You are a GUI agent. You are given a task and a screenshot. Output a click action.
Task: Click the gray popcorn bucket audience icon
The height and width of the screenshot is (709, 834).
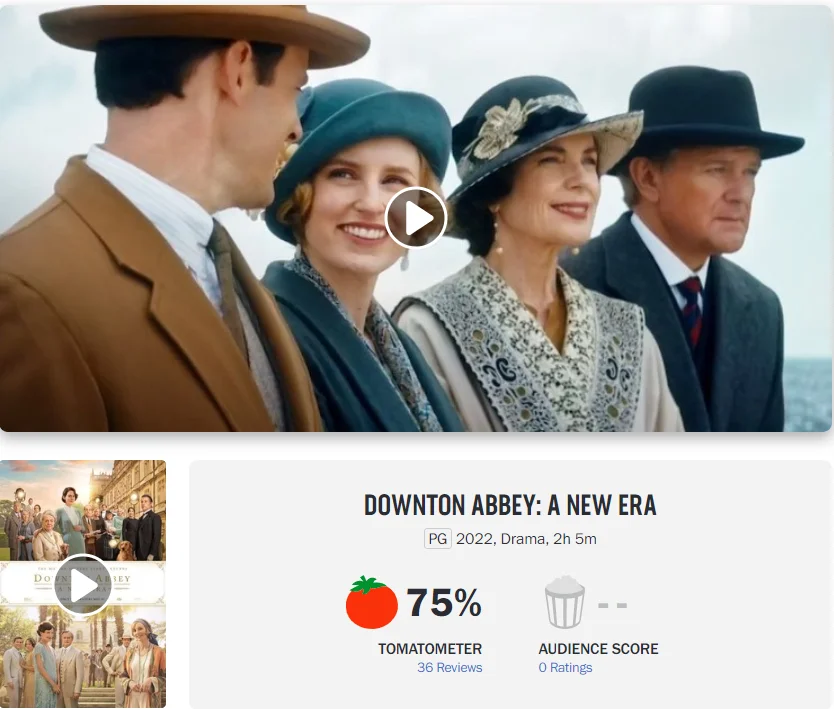tap(565, 602)
